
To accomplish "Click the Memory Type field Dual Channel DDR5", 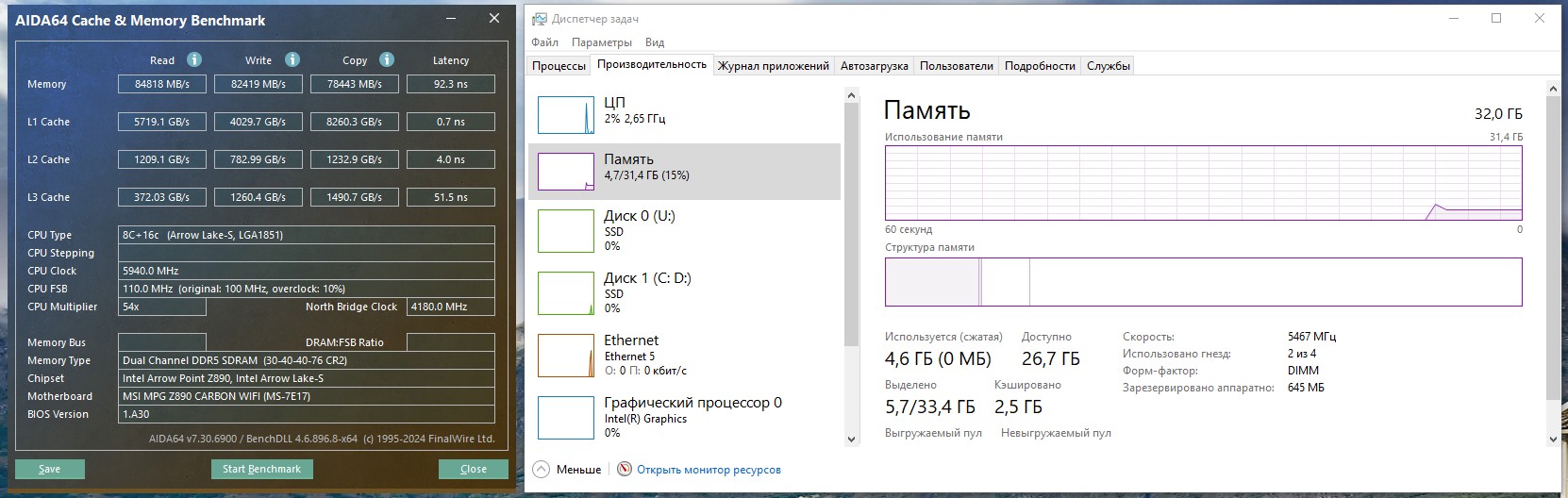I will pyautogui.click(x=307, y=360).
